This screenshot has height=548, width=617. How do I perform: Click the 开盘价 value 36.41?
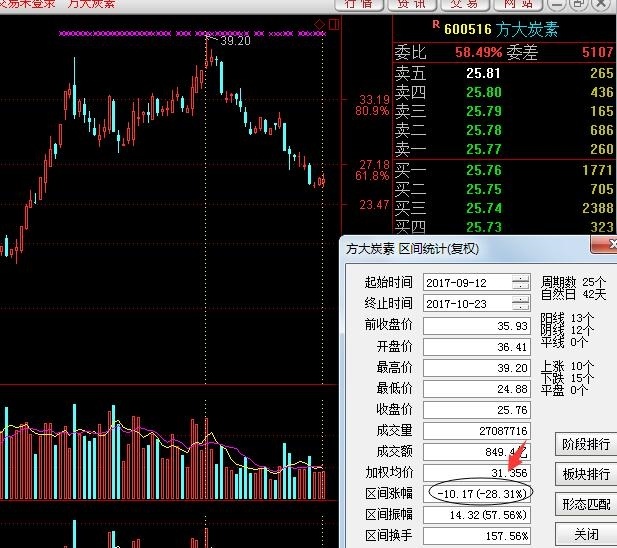(x=477, y=347)
